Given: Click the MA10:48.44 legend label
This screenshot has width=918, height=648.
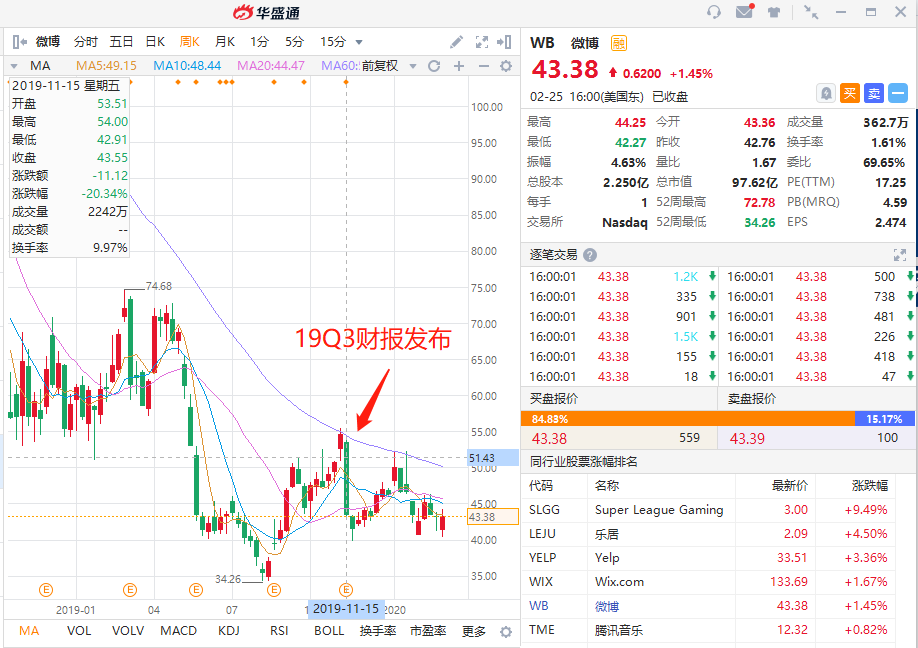Looking at the screenshot, I should (187, 66).
